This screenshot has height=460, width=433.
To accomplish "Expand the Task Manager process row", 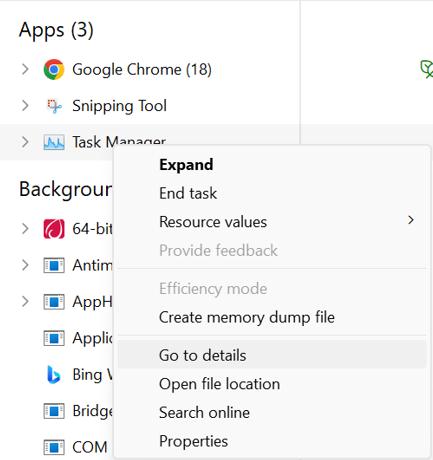I will point(25,142).
